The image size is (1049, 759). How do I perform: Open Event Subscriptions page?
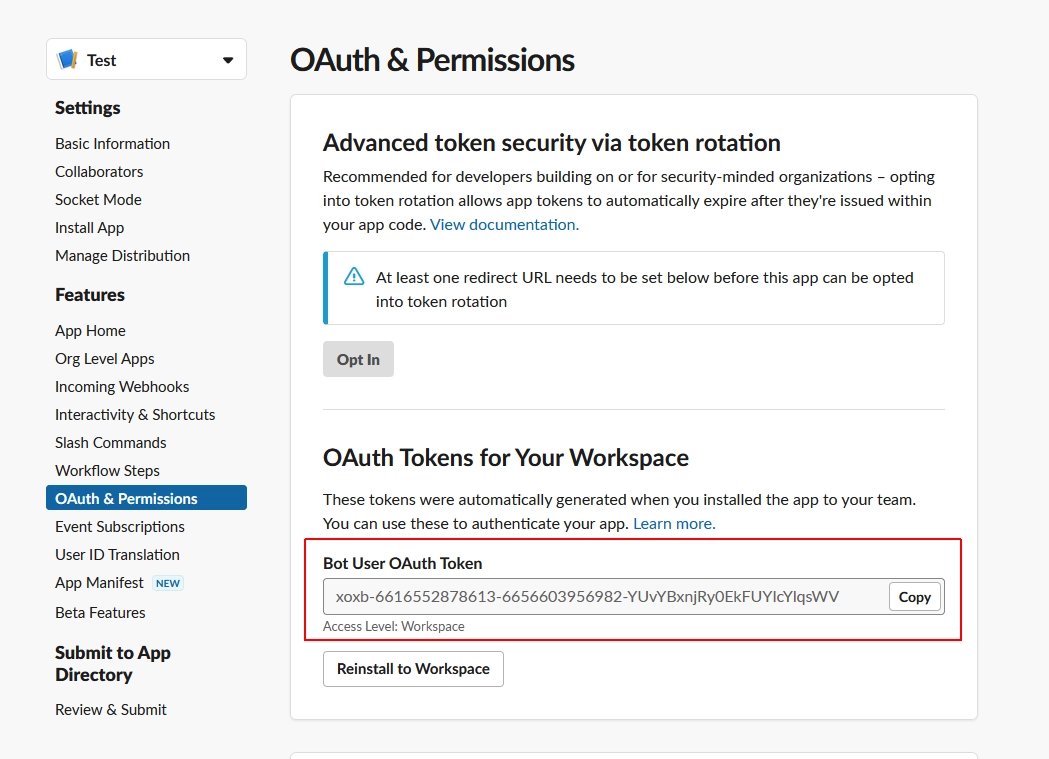coord(120,527)
